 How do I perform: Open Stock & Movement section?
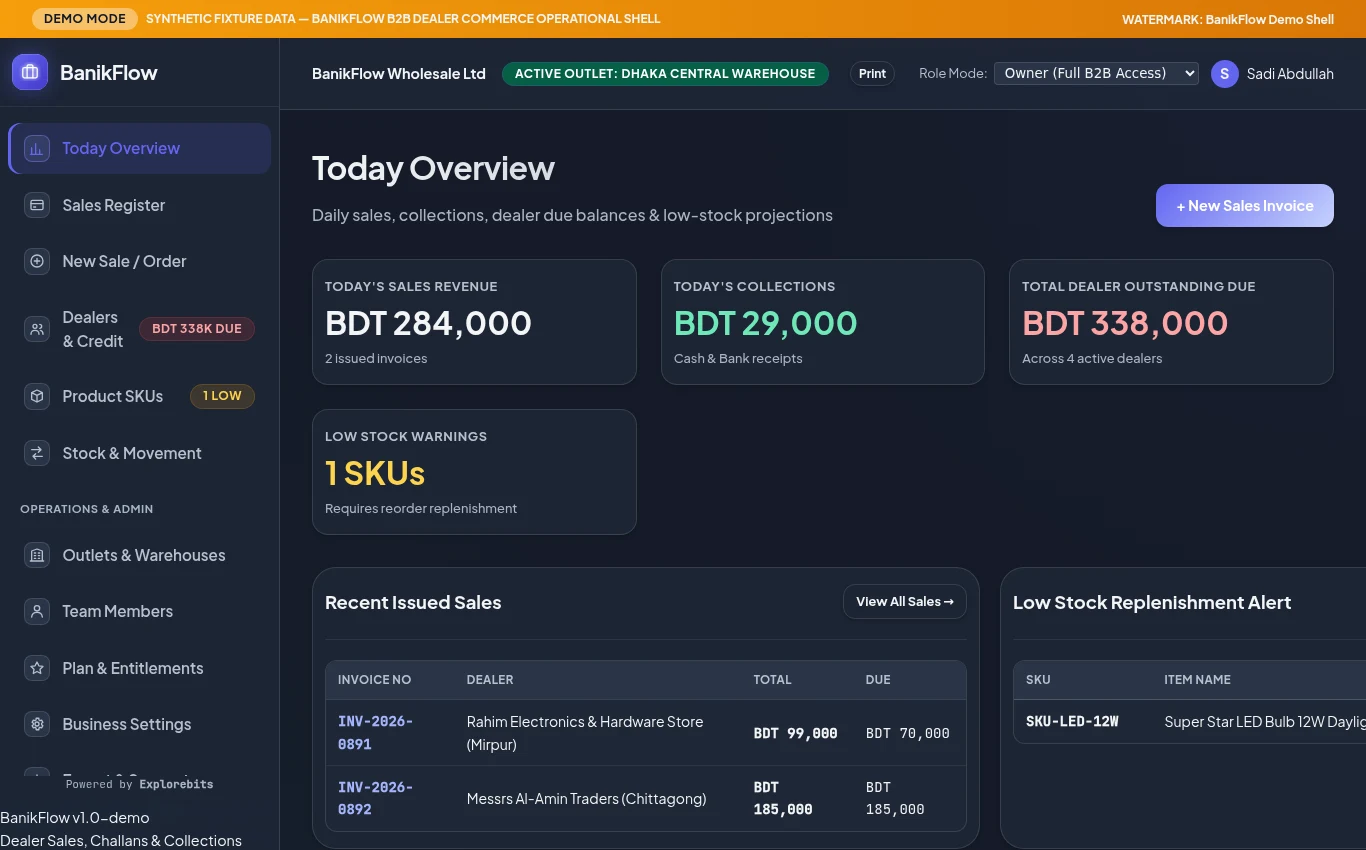tap(140, 453)
